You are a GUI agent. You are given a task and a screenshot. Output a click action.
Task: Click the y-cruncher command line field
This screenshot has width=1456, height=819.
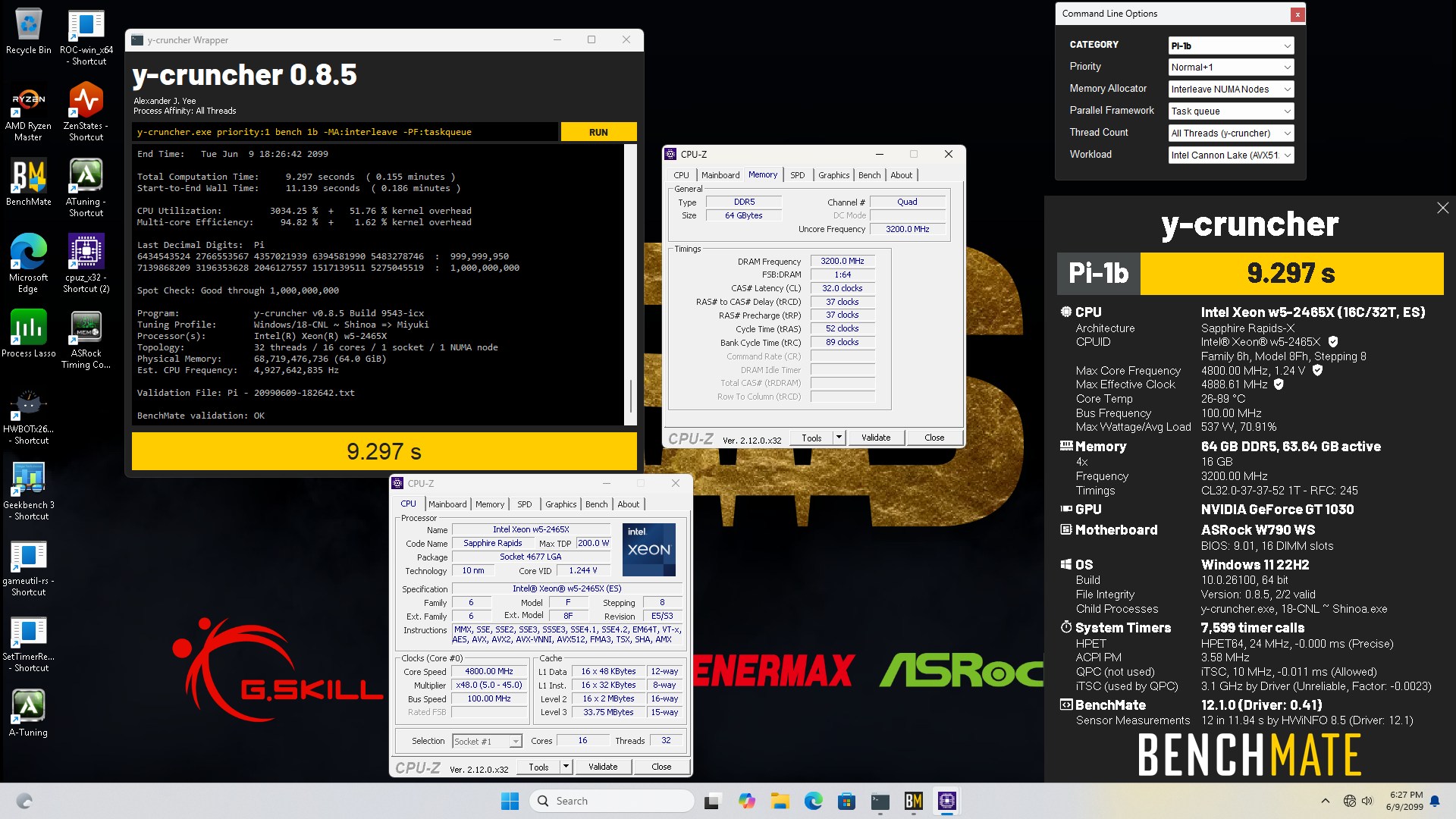[x=345, y=132]
